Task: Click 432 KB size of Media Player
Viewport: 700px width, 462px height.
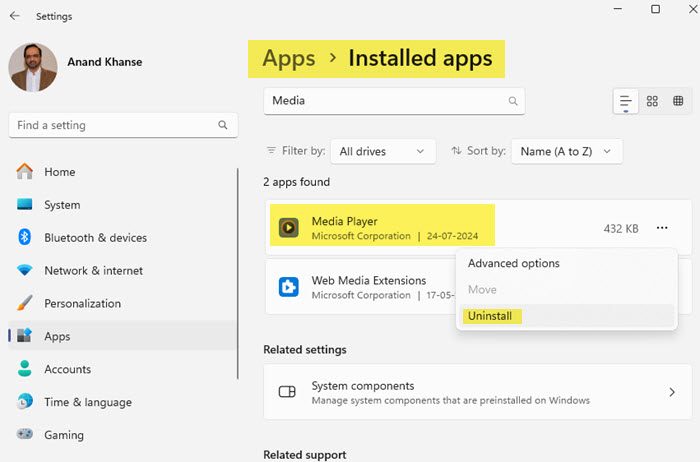Action: click(x=621, y=229)
